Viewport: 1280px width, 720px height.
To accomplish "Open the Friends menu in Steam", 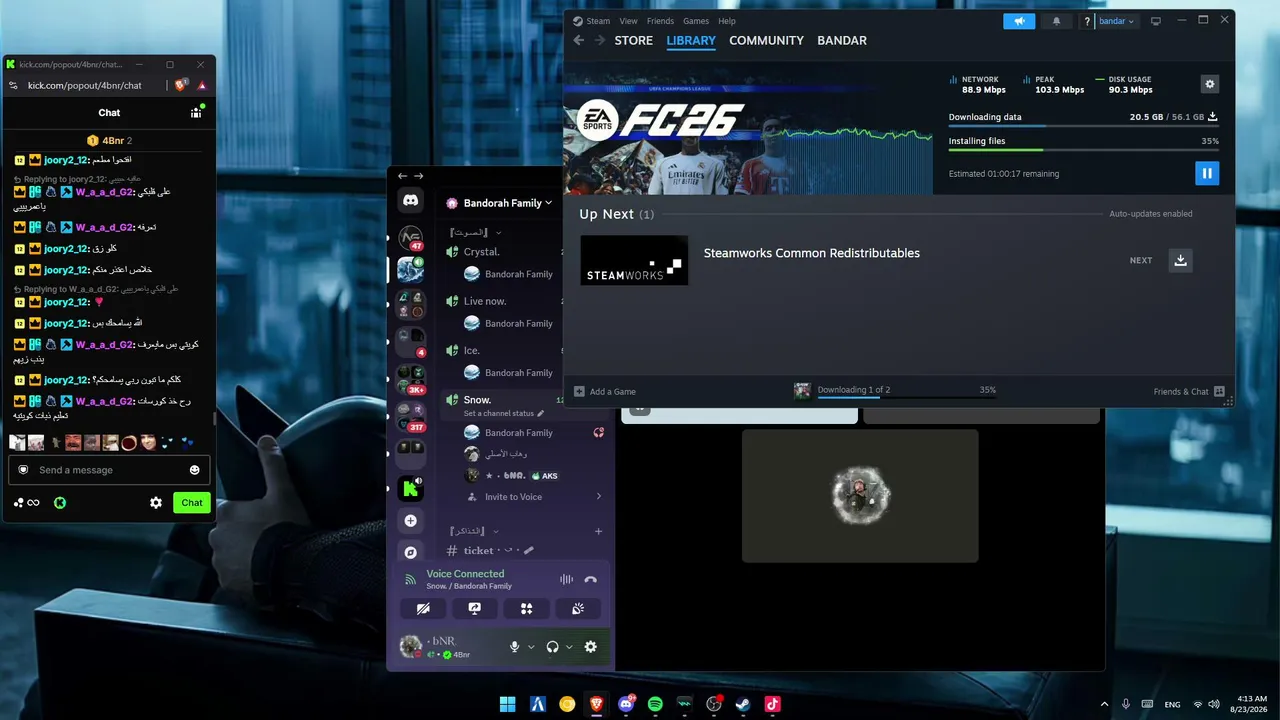I will pos(660,21).
